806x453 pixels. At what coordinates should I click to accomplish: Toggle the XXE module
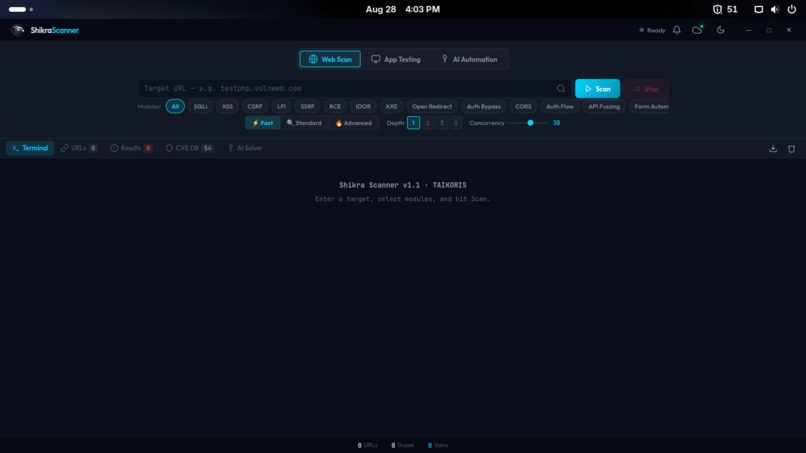point(391,106)
